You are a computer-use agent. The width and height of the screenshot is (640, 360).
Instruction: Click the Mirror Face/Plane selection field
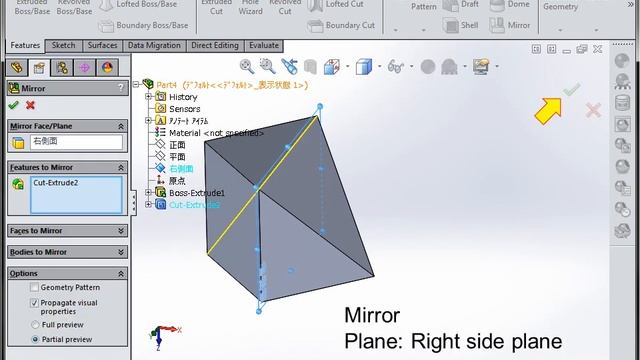[76, 142]
